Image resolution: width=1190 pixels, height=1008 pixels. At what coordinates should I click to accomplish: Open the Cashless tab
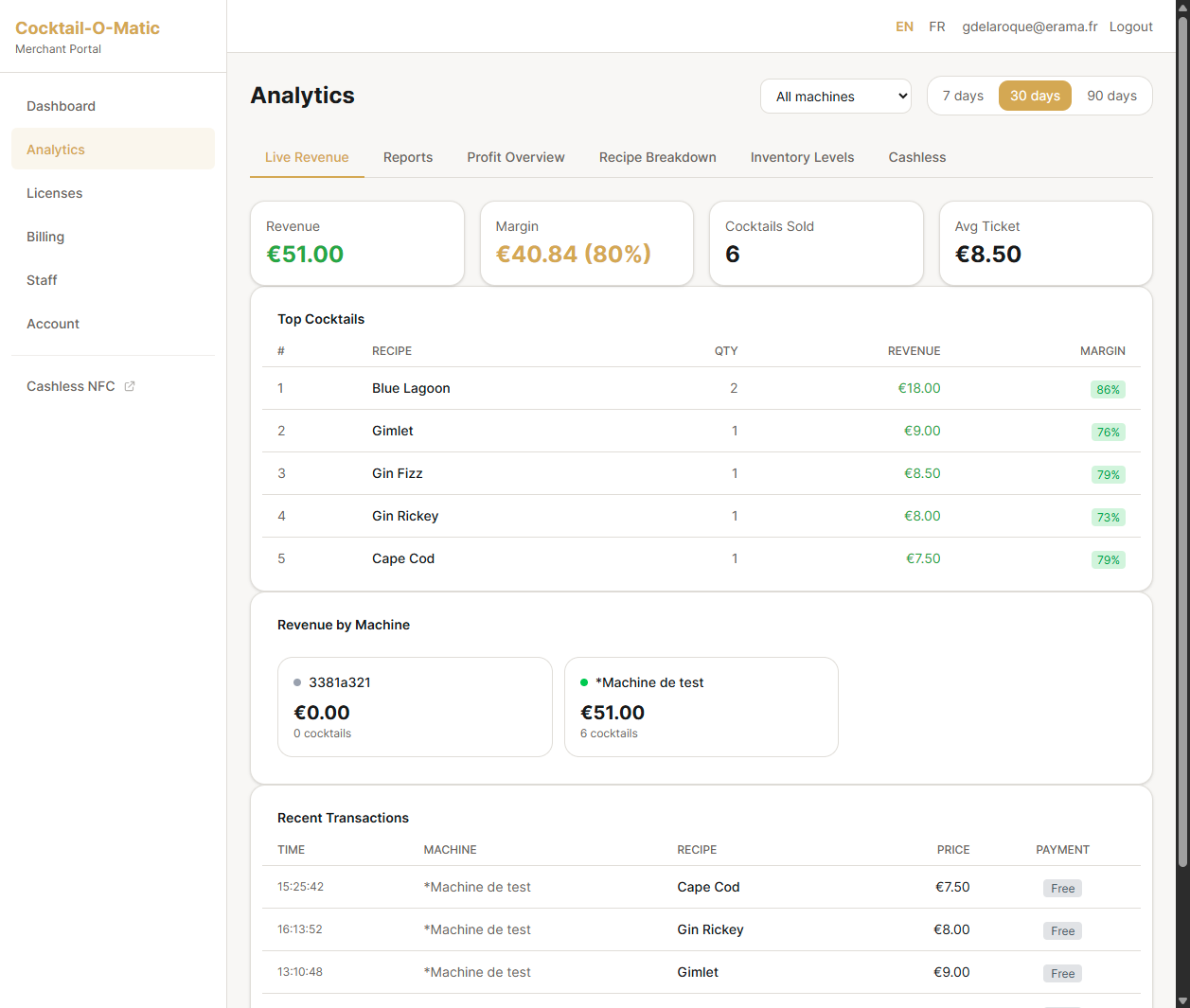pyautogui.click(x=917, y=157)
